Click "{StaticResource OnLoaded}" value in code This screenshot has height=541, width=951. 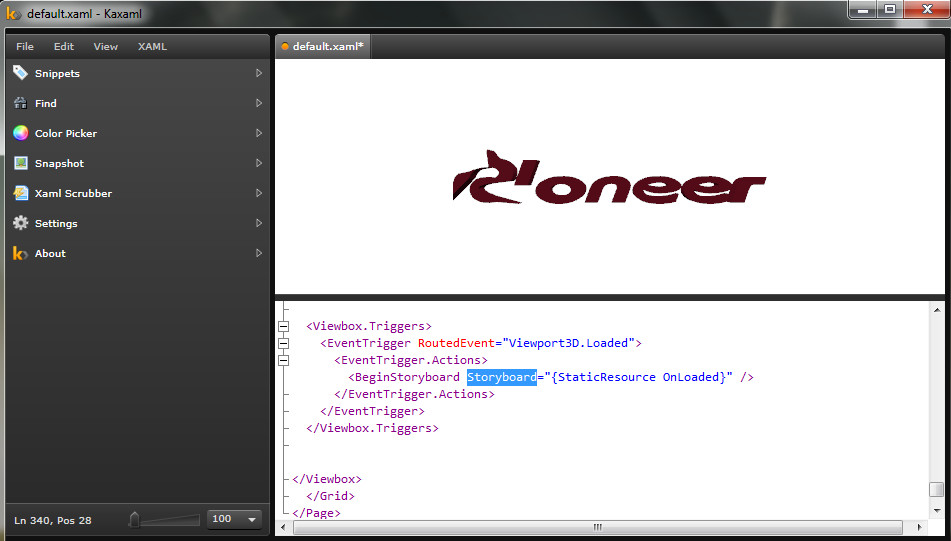pyautogui.click(x=639, y=377)
